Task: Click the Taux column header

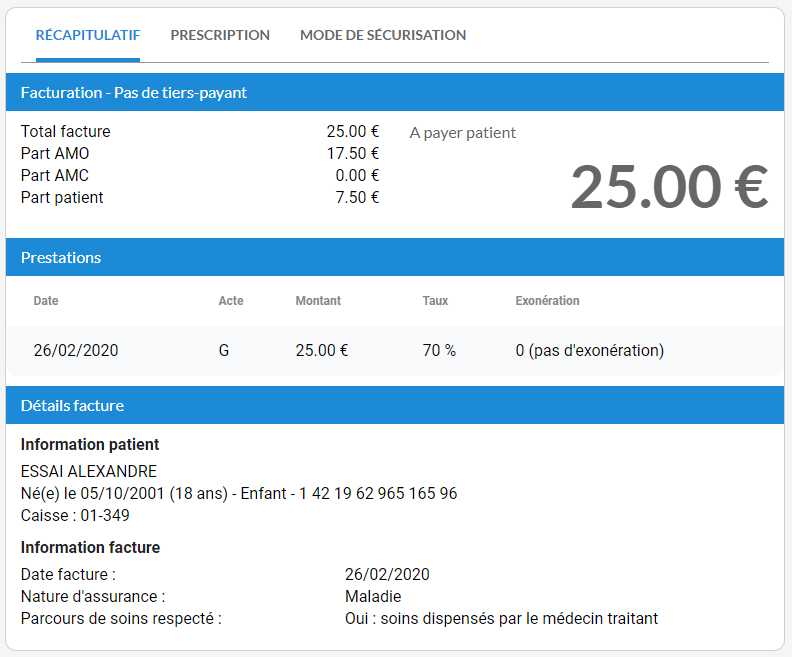Action: coord(435,301)
